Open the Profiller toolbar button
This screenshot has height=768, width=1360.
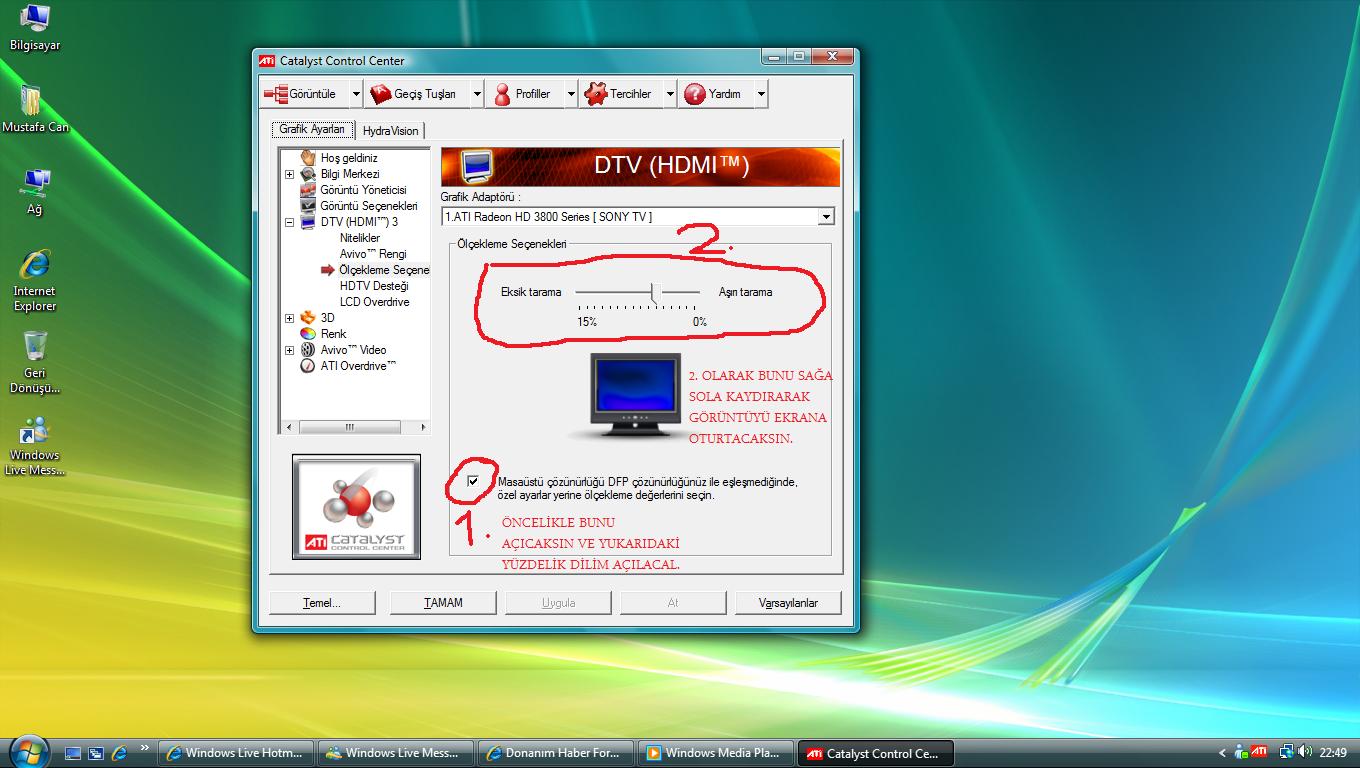click(x=524, y=94)
